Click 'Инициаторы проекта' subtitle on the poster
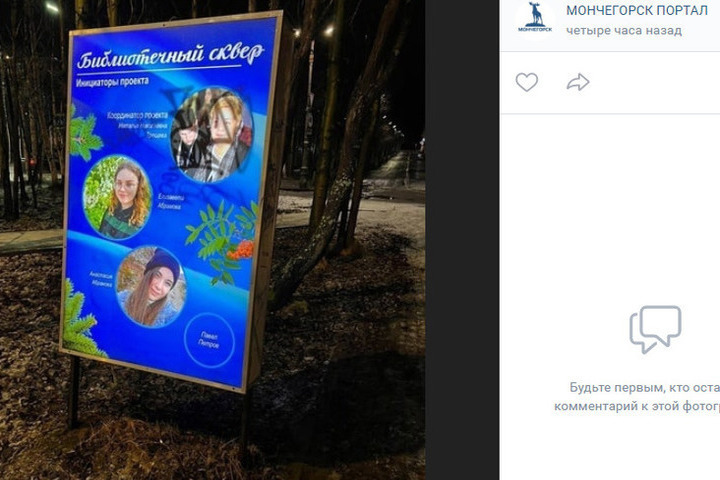The height and width of the screenshot is (480, 720). 112,82
